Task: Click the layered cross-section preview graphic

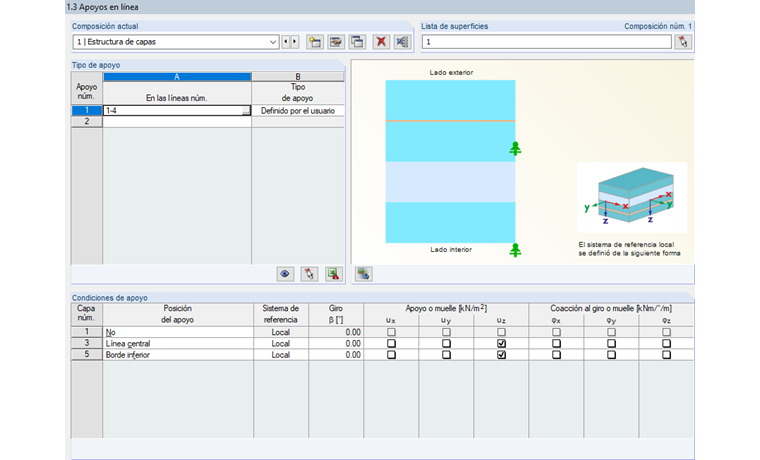Action: 450,161
